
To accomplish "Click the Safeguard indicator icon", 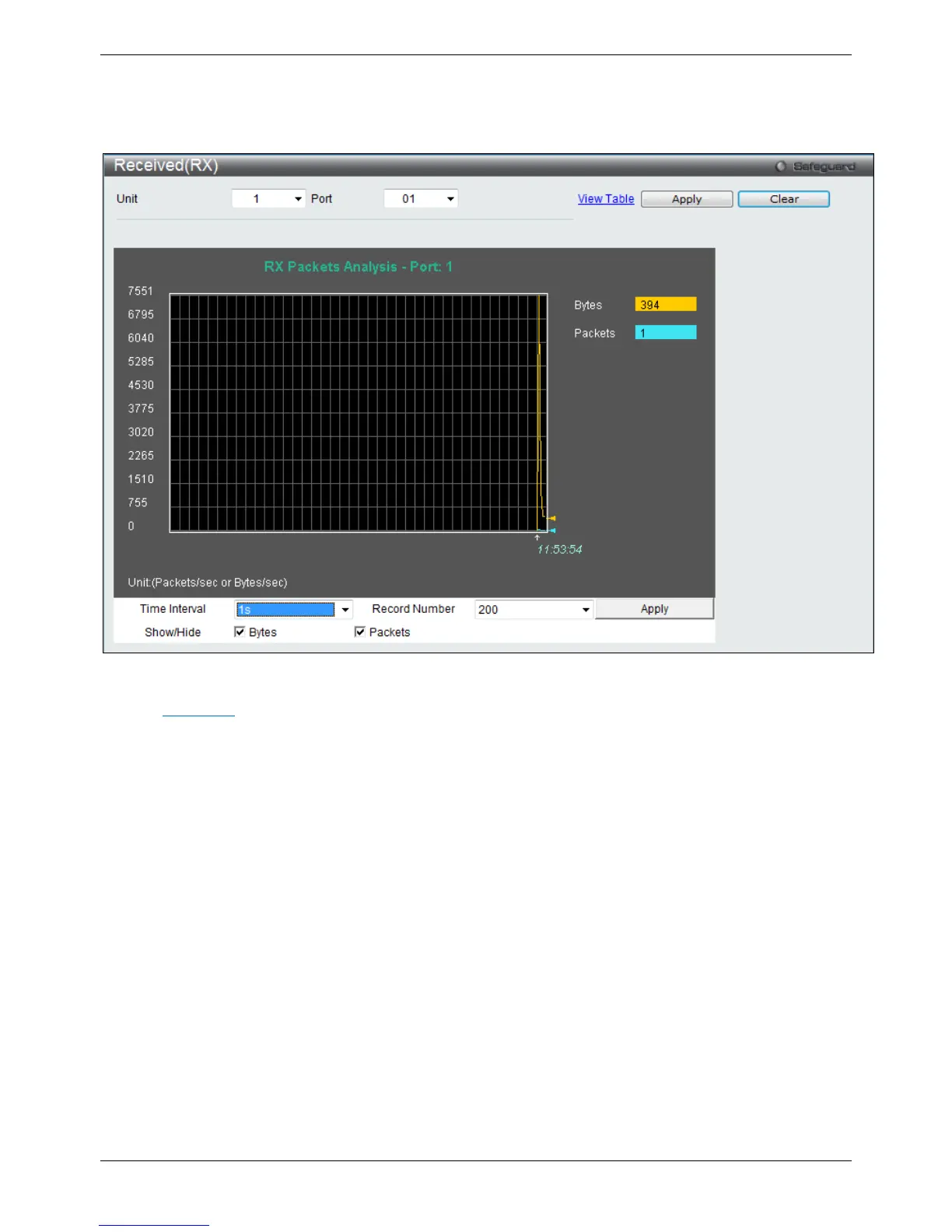I will (781, 166).
